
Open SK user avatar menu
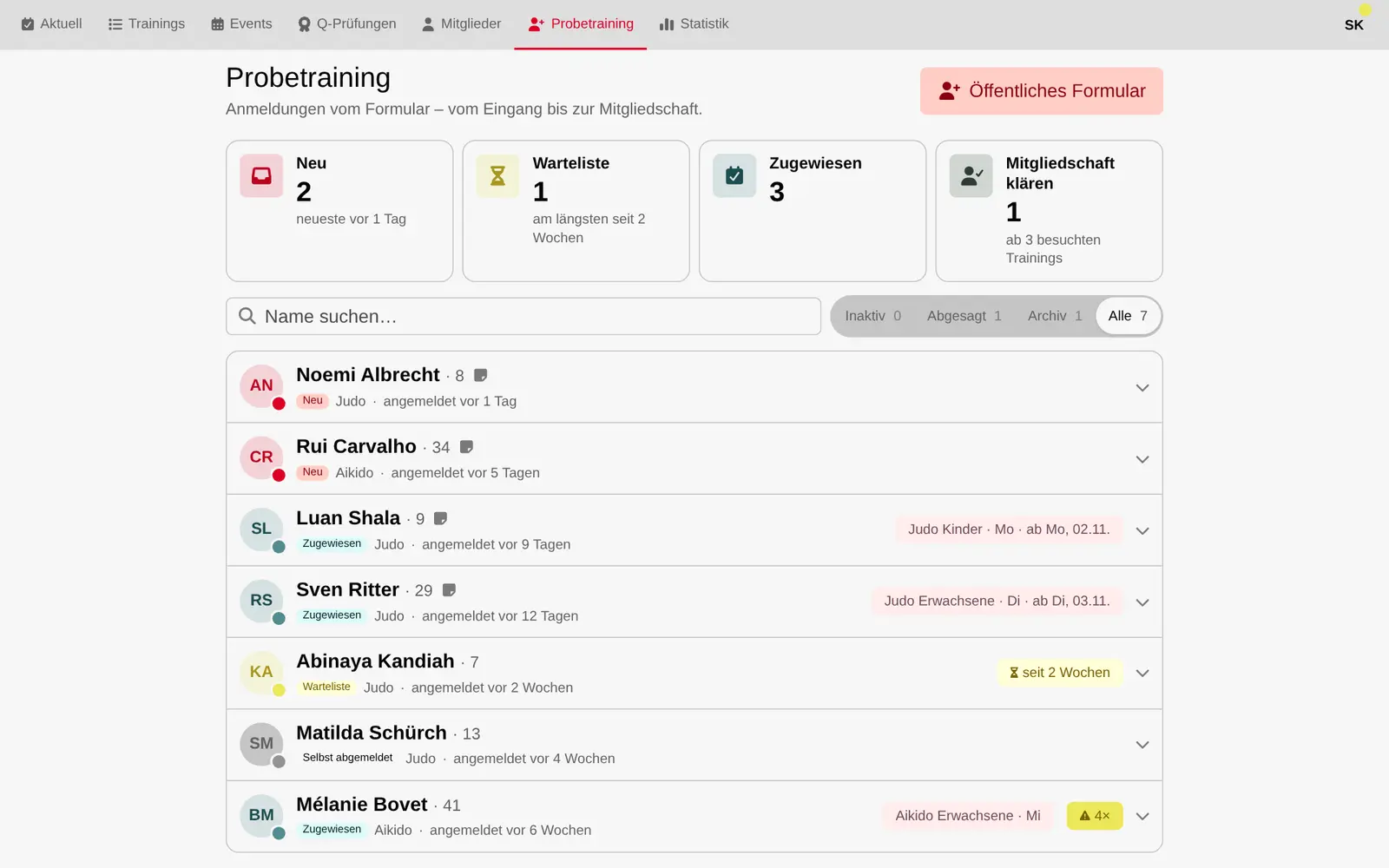click(x=1353, y=24)
